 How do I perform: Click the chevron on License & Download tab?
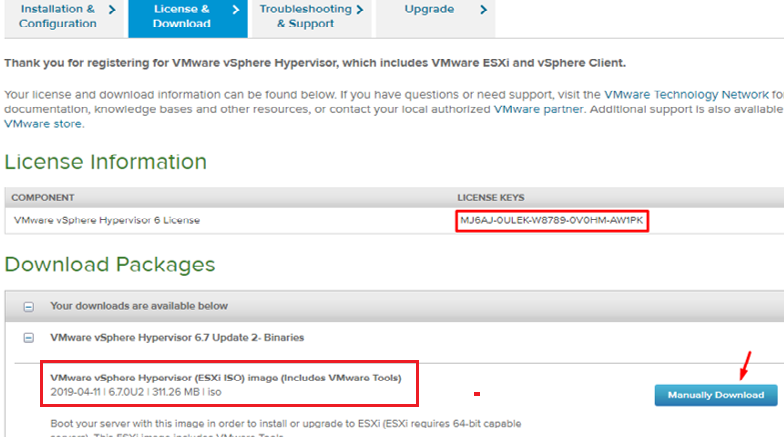[x=236, y=10]
